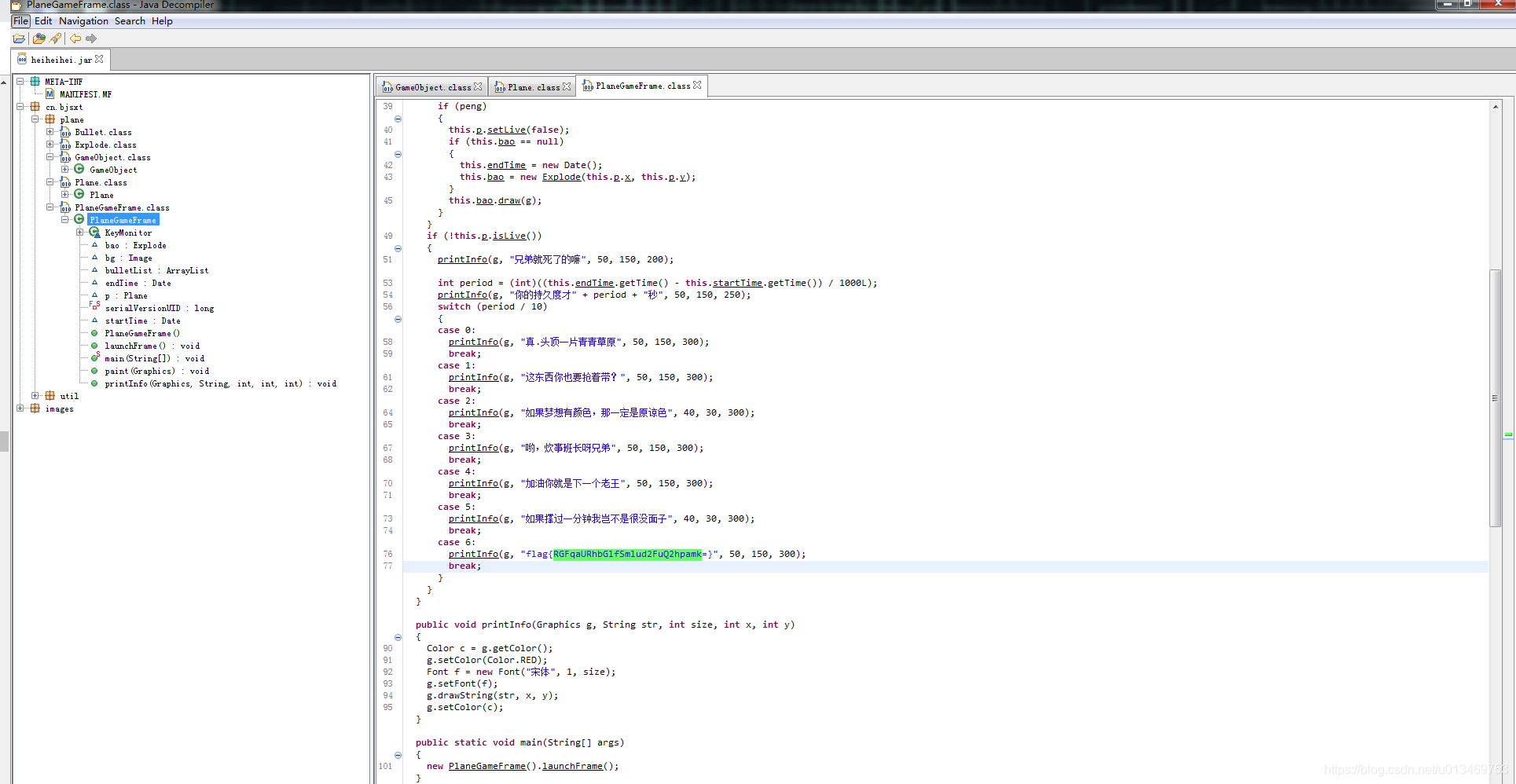Screen dimensions: 1516x784
Task: Follow setLive link on line 40
Action: [x=506, y=130]
